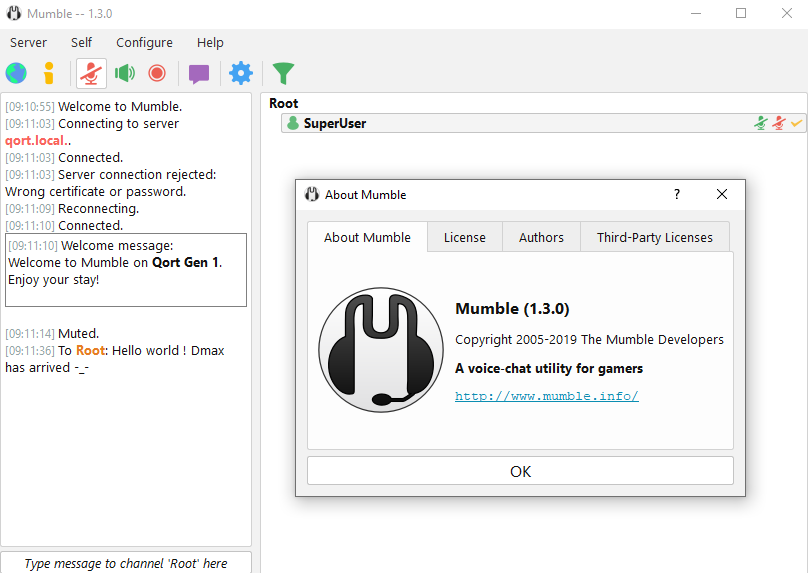Click the Mumble logo in About dialog
This screenshot has height=573, width=808.
coord(381,350)
